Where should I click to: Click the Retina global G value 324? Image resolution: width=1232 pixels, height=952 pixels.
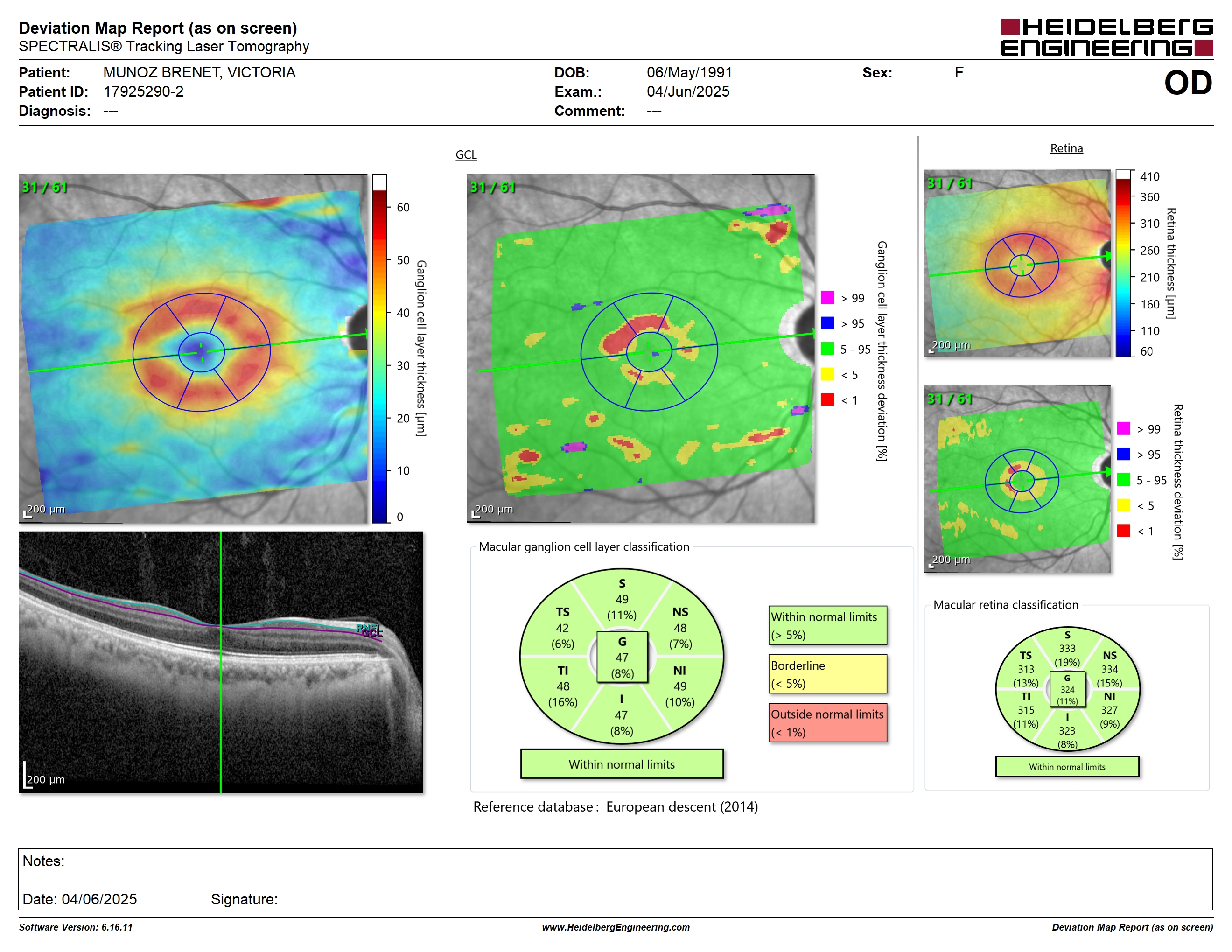1067,689
